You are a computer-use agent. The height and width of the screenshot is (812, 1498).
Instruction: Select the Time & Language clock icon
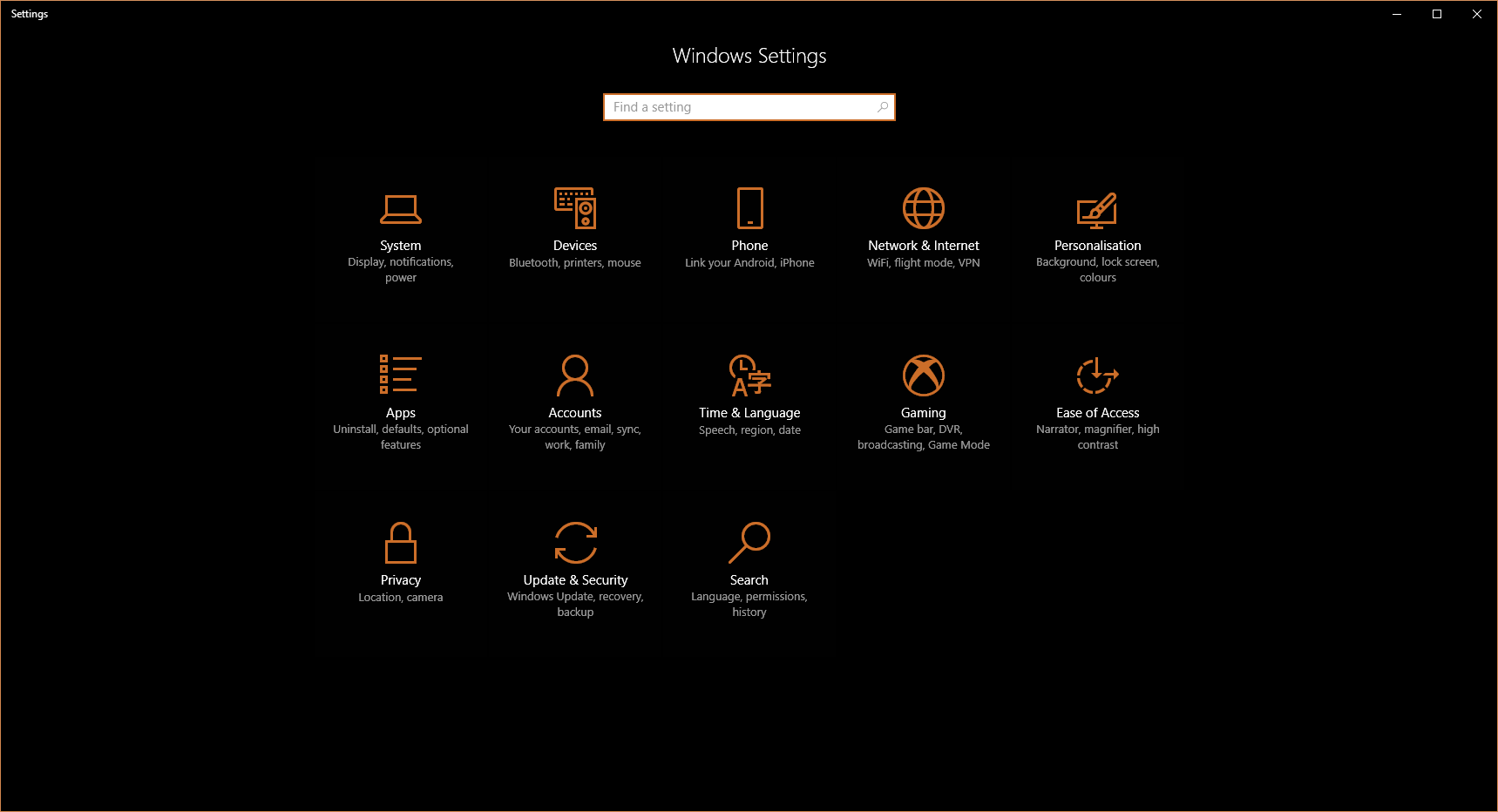pyautogui.click(x=750, y=376)
